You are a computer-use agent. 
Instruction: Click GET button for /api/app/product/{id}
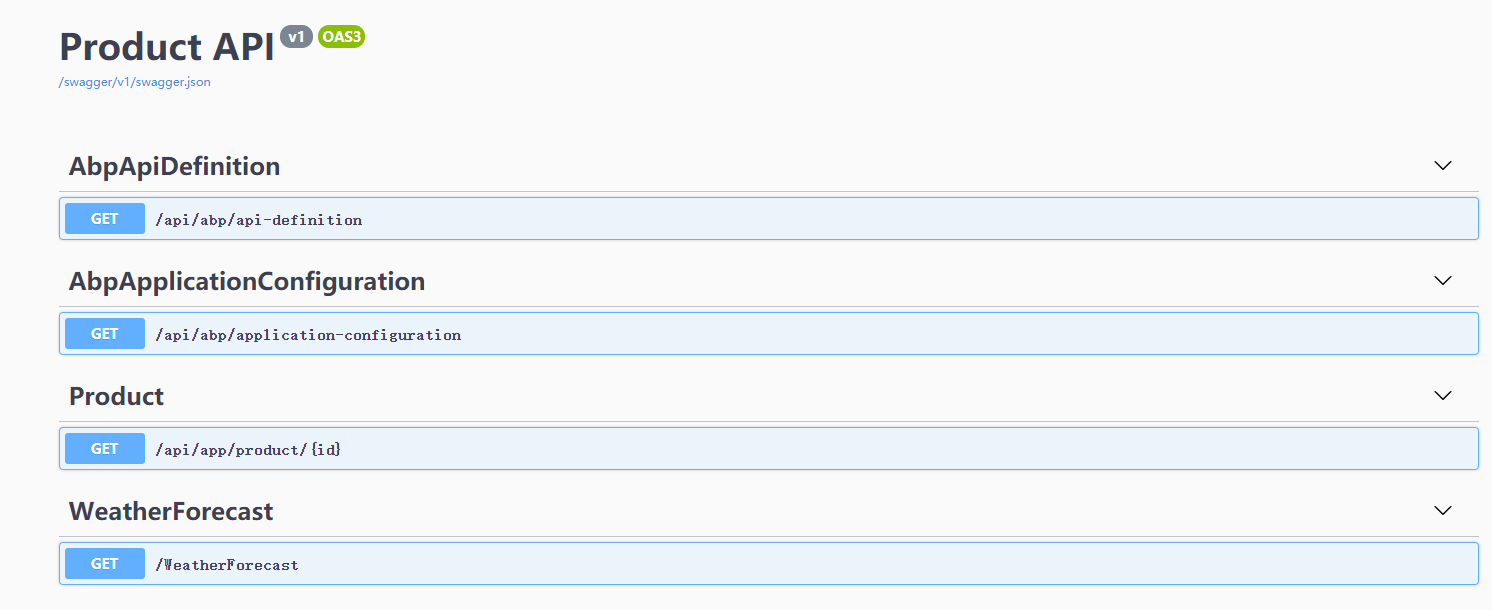point(105,448)
